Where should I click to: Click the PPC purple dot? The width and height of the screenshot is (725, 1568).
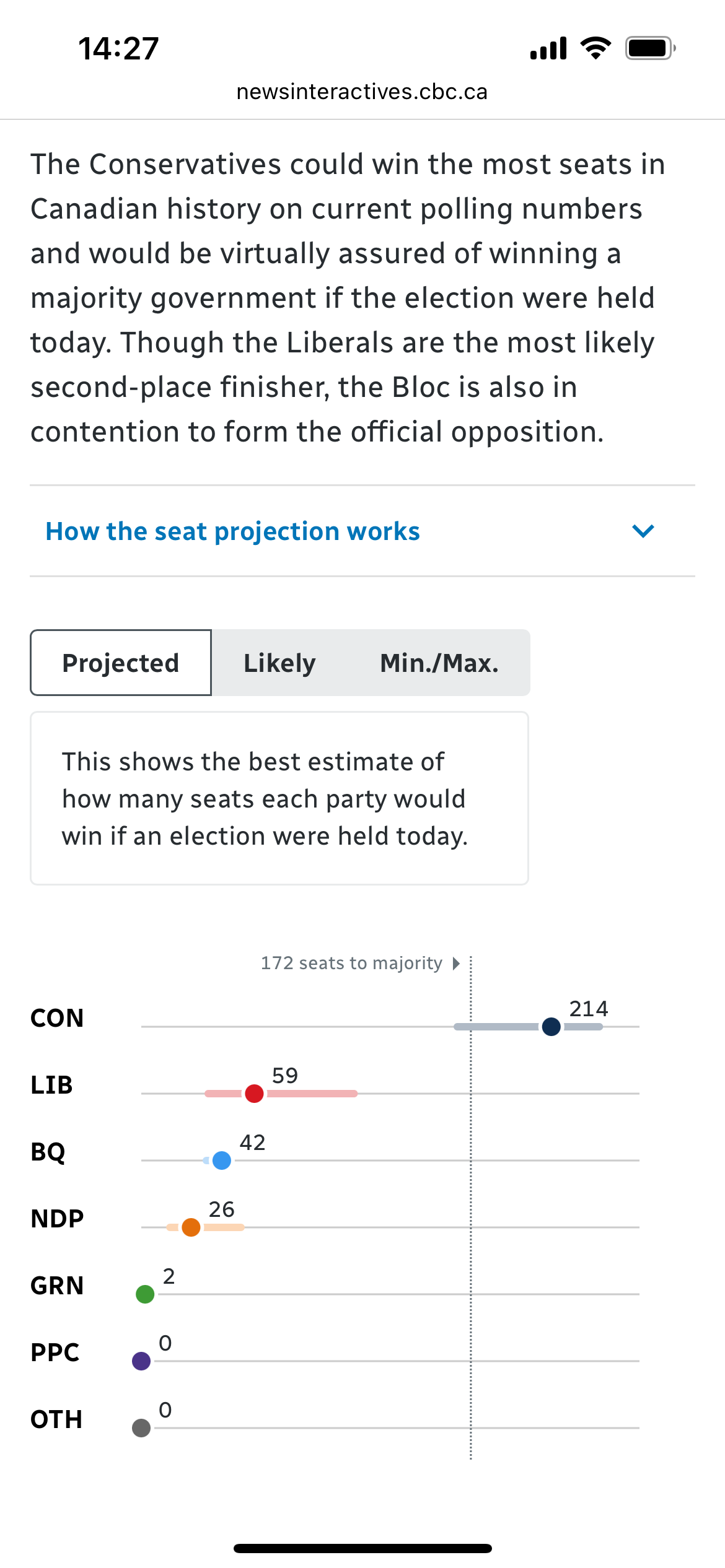tap(141, 1361)
